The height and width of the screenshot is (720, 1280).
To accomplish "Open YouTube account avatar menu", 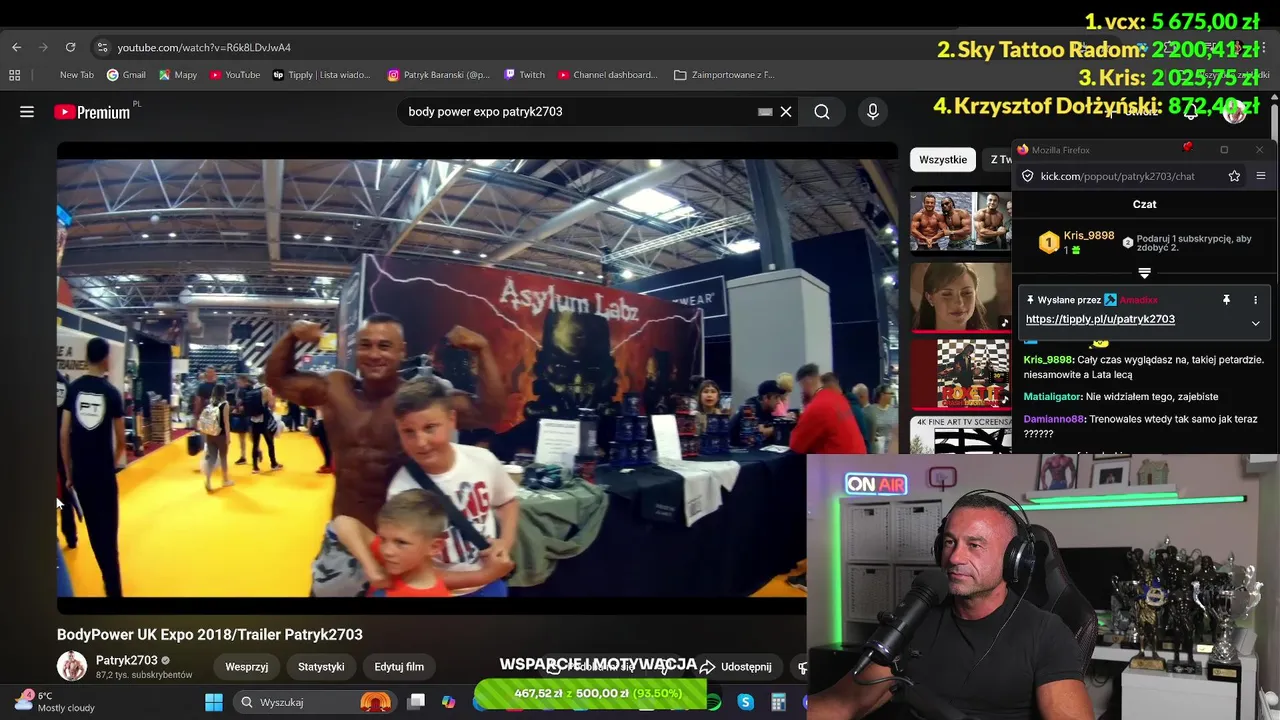I will (x=1235, y=112).
